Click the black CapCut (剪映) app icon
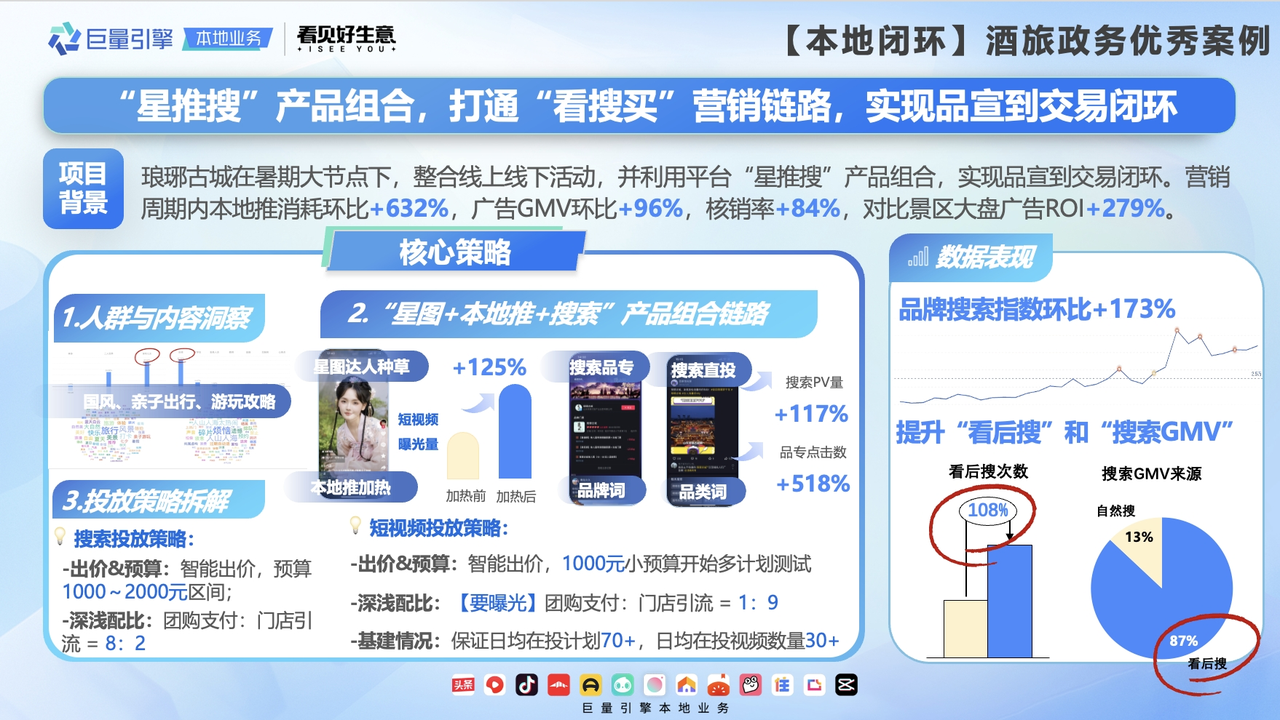1280x720 pixels. (x=846, y=685)
